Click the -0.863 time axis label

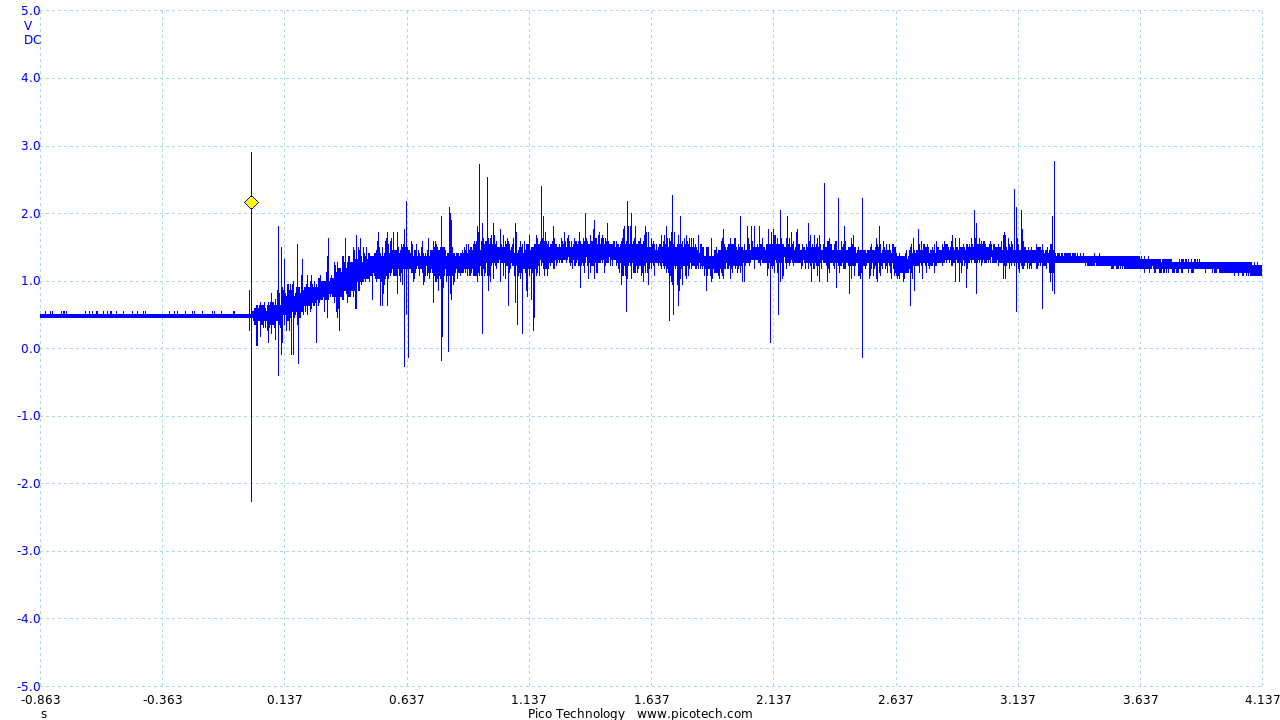[x=40, y=700]
